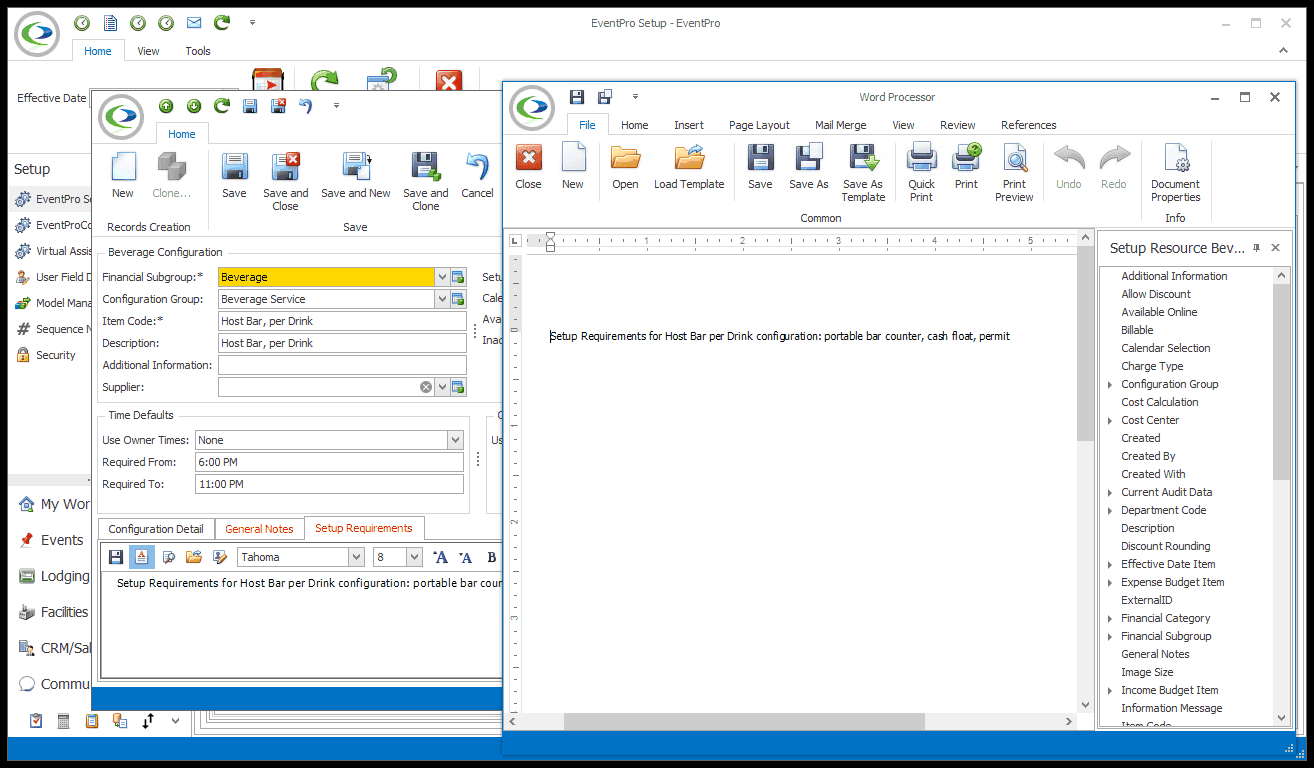Click the Grow Font icon in Setup Requirements toolbar
The width and height of the screenshot is (1314, 768).
(x=440, y=557)
